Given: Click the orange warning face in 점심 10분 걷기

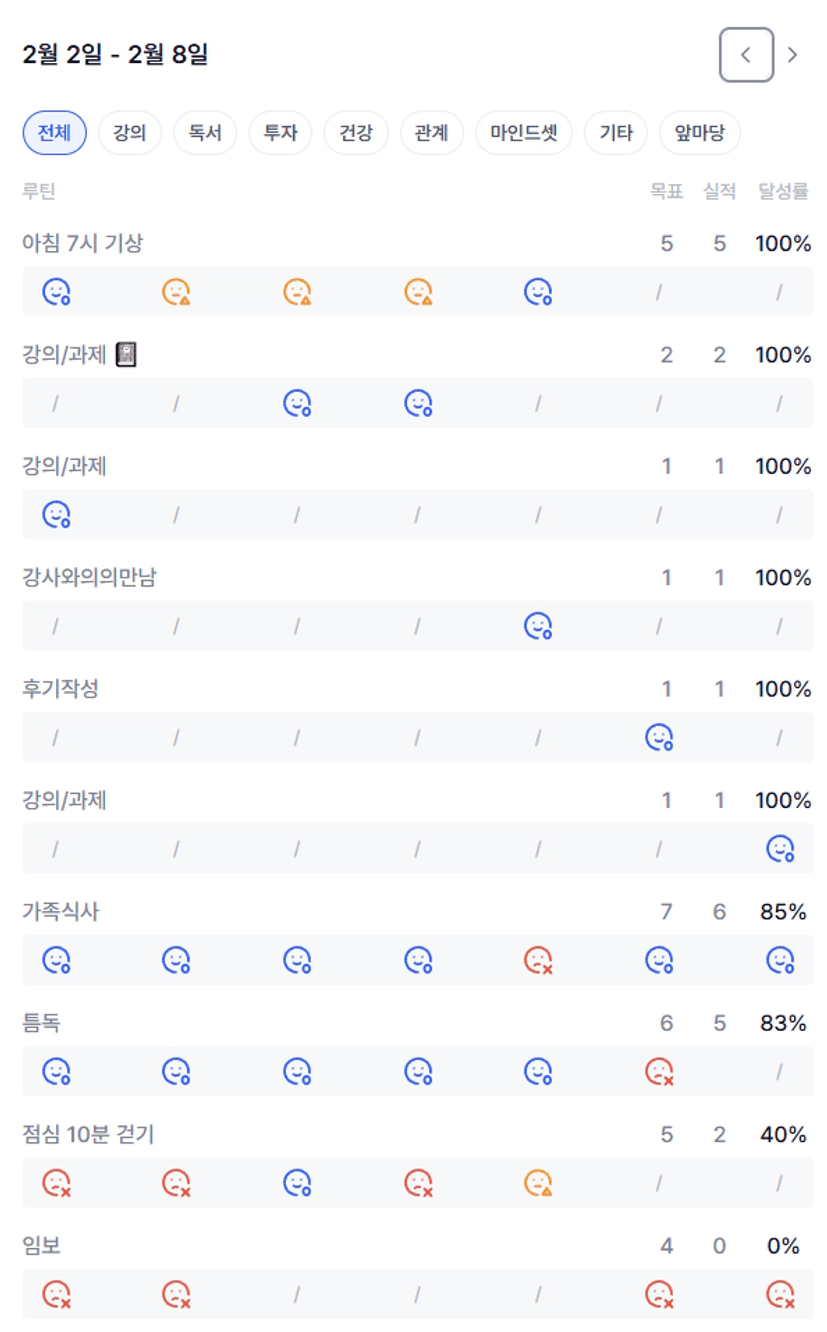Looking at the screenshot, I should pyautogui.click(x=539, y=1183).
